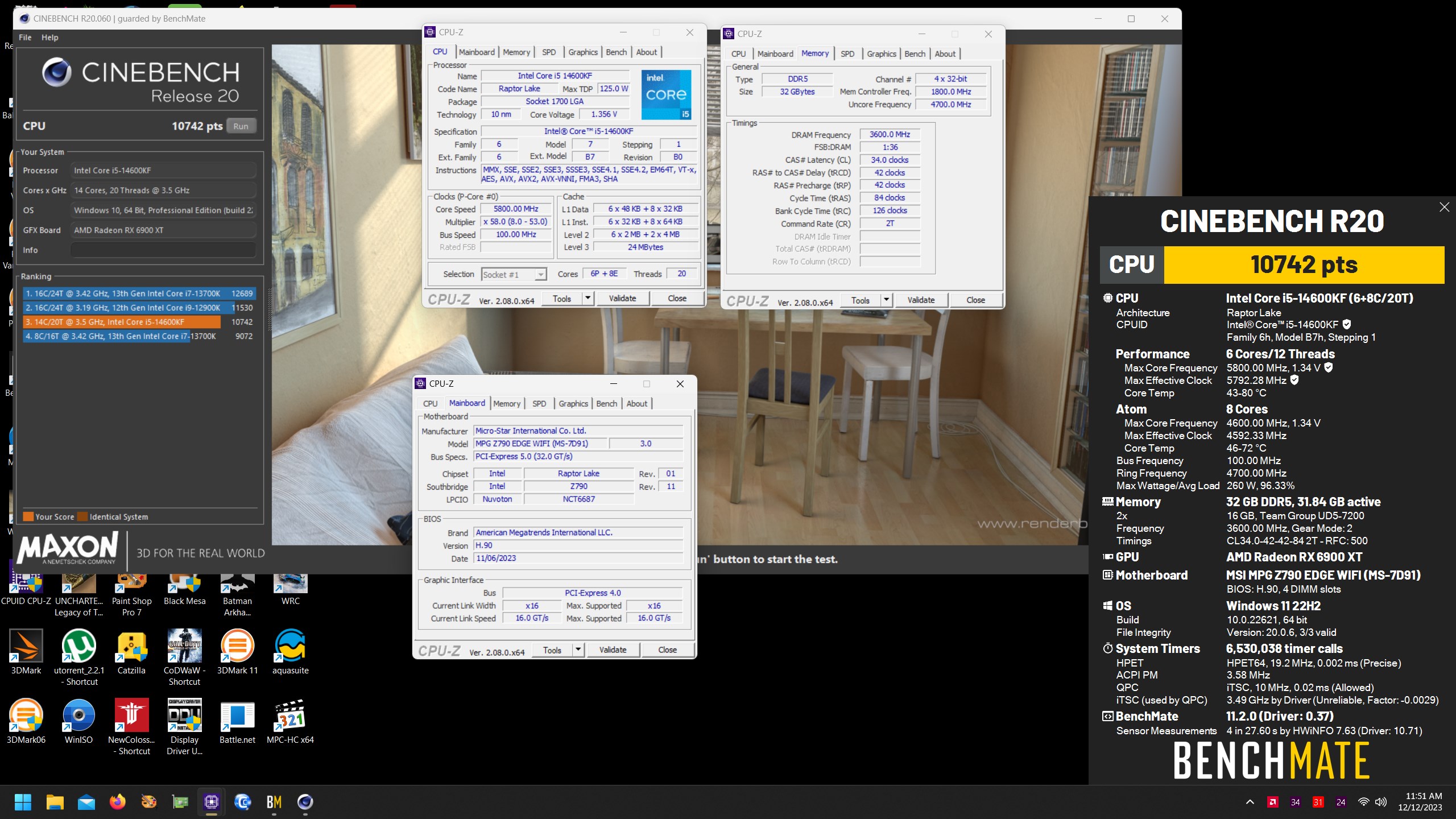Image resolution: width=1456 pixels, height=819 pixels.
Task: Click Close button in CPU-Z Memory window
Action: (975, 300)
